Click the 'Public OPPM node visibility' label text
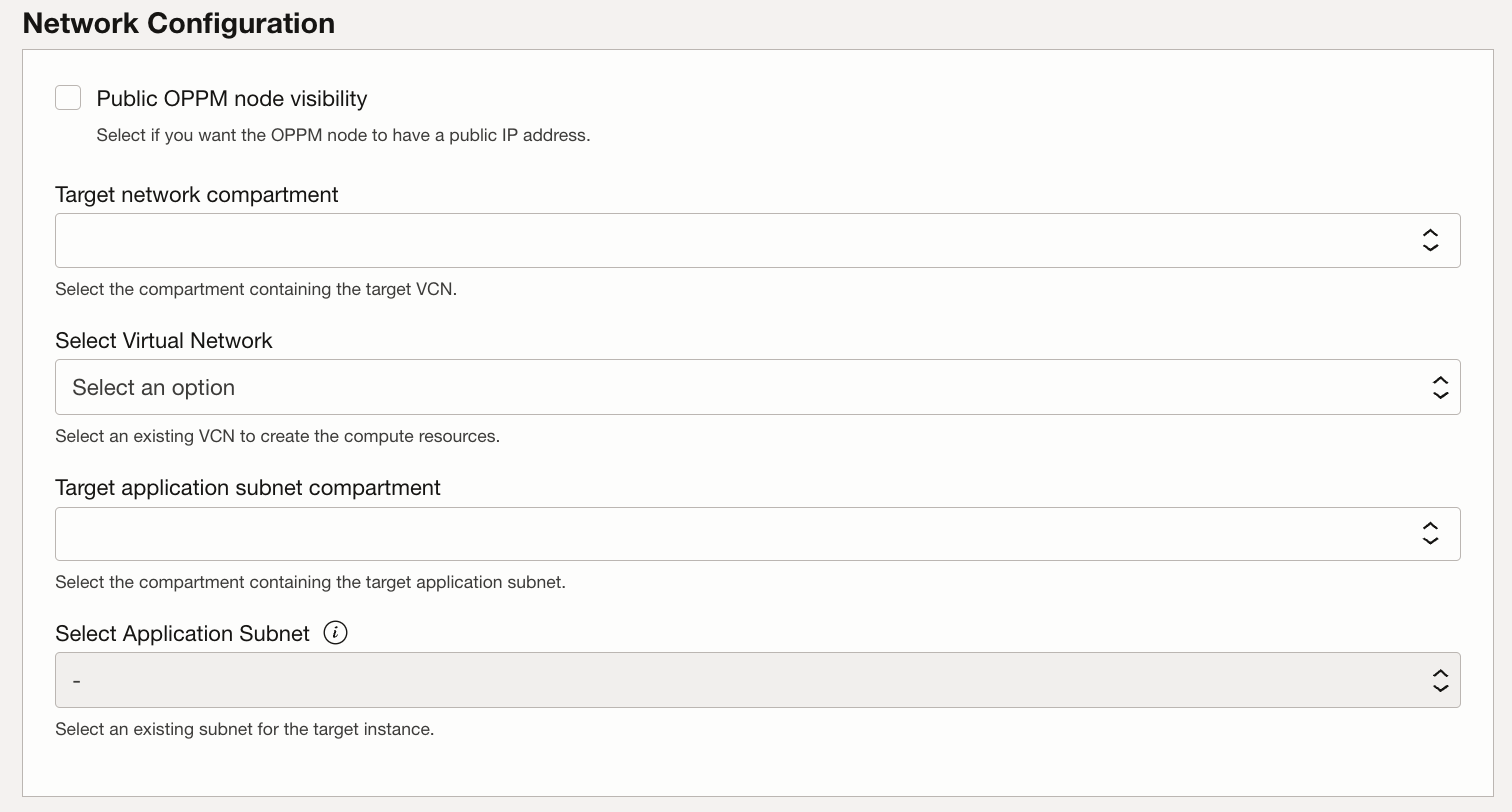Viewport: 1512px width, 812px height. click(x=231, y=99)
